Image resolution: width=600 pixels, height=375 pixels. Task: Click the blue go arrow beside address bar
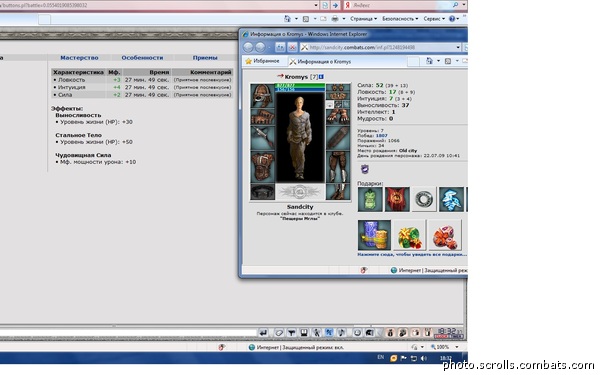tap(335, 5)
